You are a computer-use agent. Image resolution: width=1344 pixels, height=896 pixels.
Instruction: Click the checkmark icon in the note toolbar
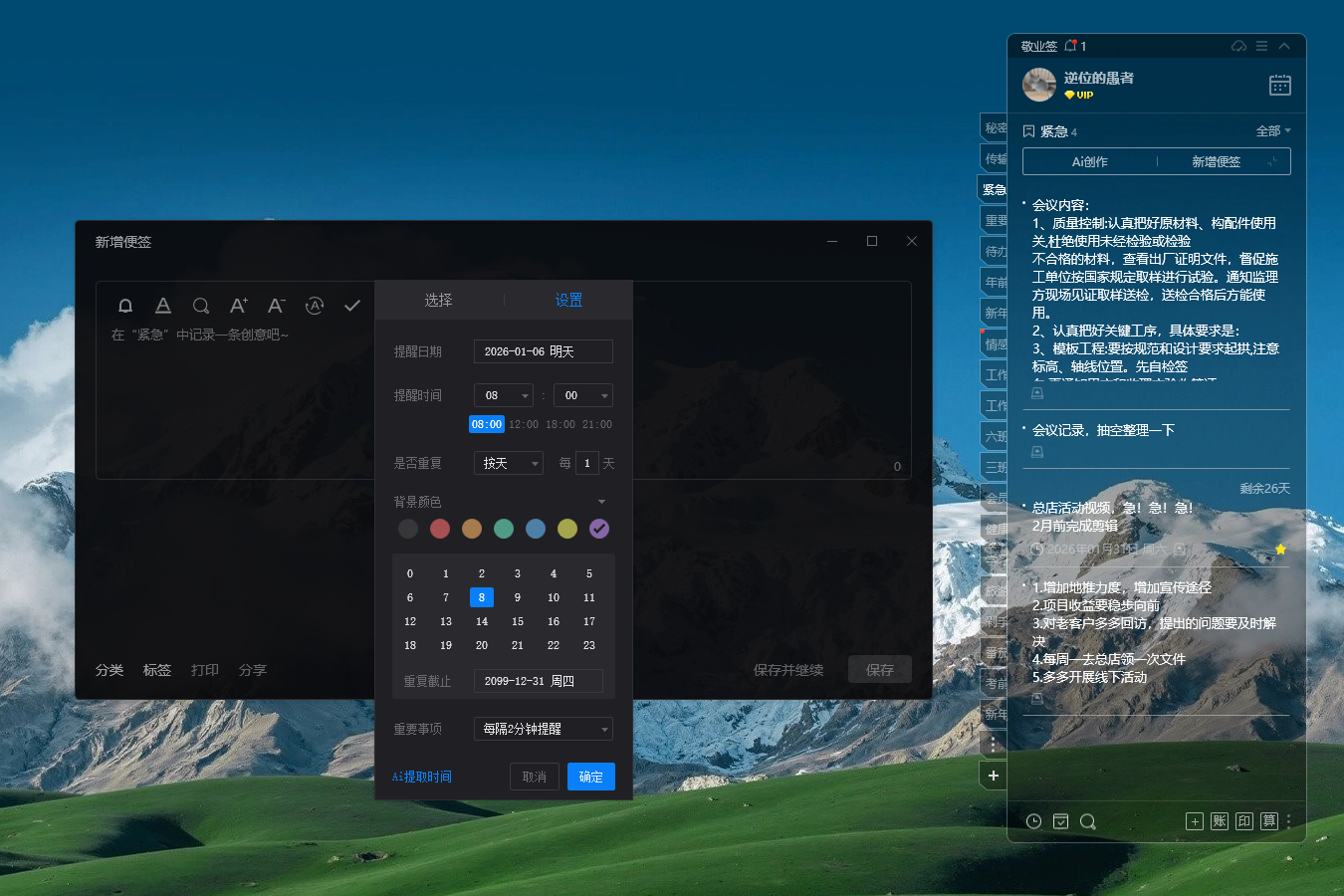click(351, 306)
